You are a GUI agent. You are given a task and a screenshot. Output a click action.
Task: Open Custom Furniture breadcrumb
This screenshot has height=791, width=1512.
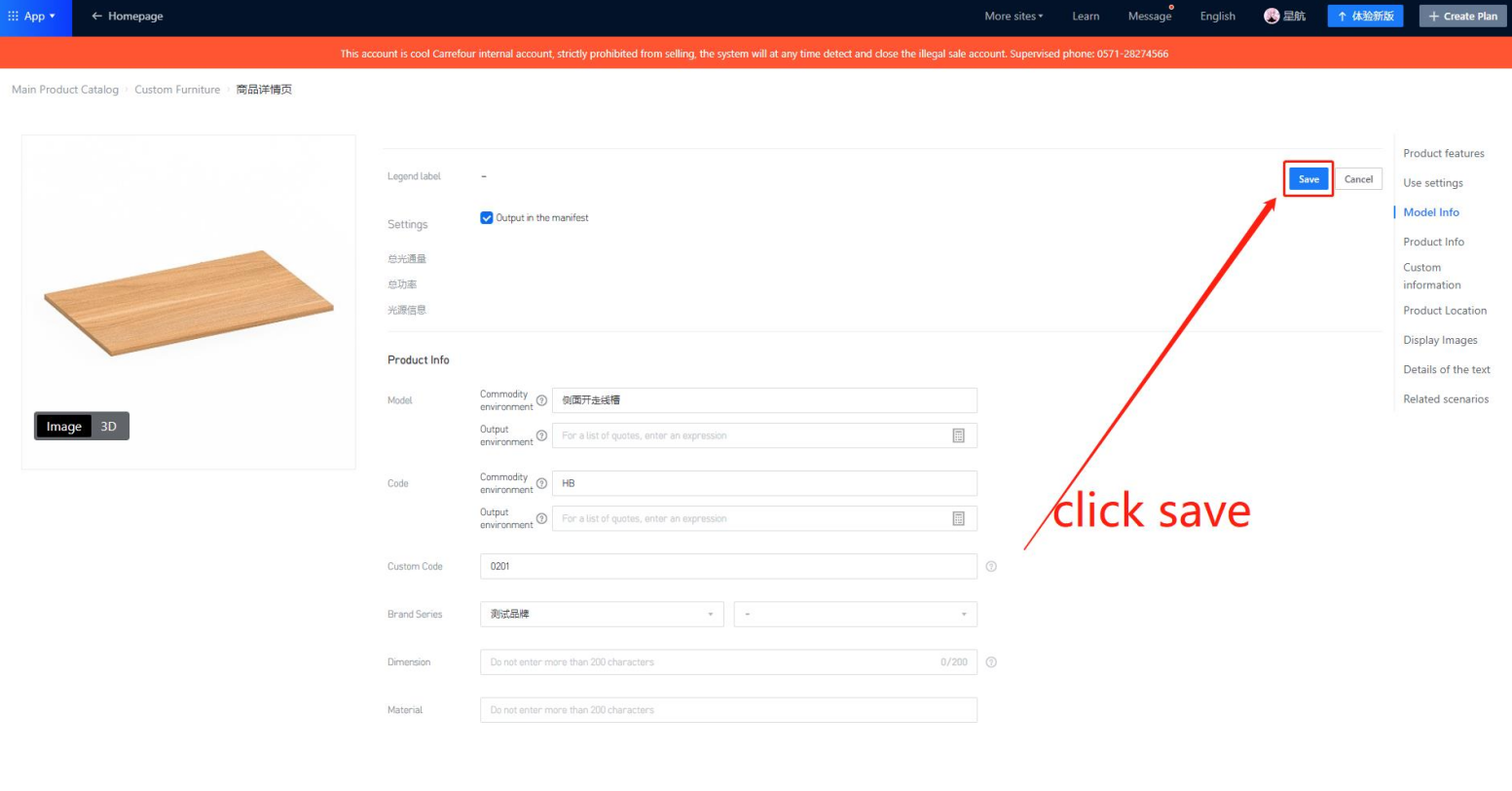(177, 90)
